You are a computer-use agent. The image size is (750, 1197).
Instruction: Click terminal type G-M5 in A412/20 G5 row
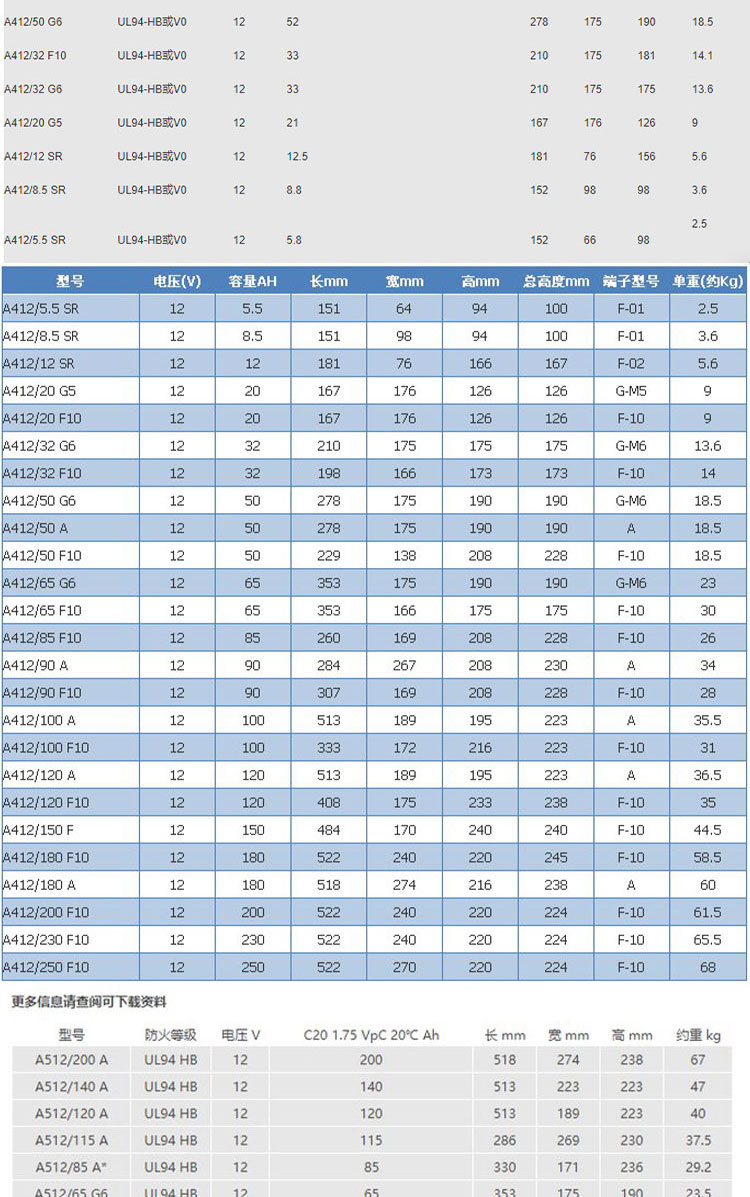point(631,391)
